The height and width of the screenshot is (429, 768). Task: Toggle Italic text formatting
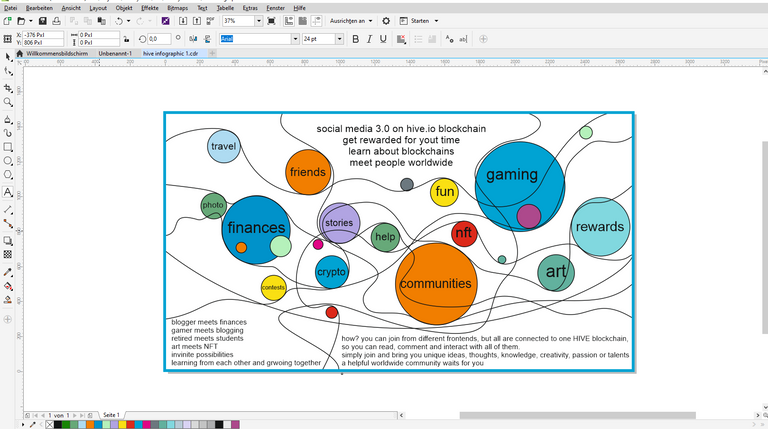tap(369, 39)
